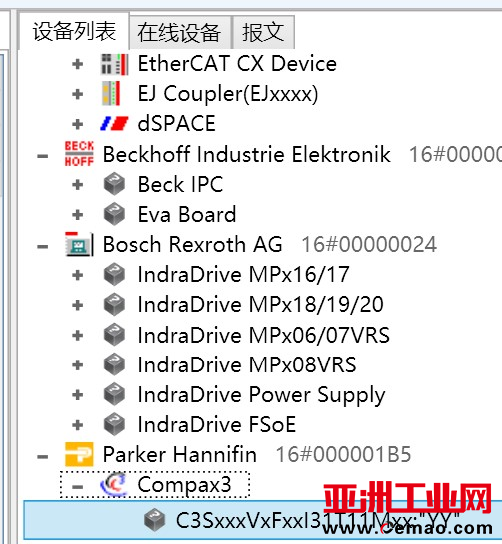The height and width of the screenshot is (544, 502).
Task: Collapse the Parker Hannifin vendor node
Action: (43, 456)
